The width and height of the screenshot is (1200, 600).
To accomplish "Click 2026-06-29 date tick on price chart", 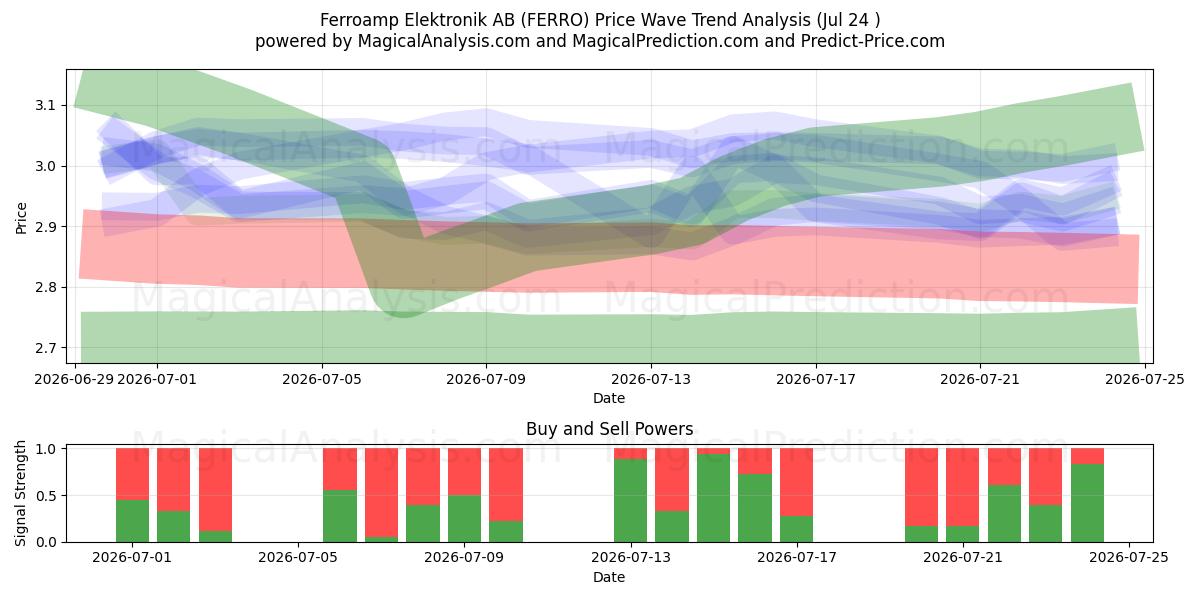I will point(76,379).
